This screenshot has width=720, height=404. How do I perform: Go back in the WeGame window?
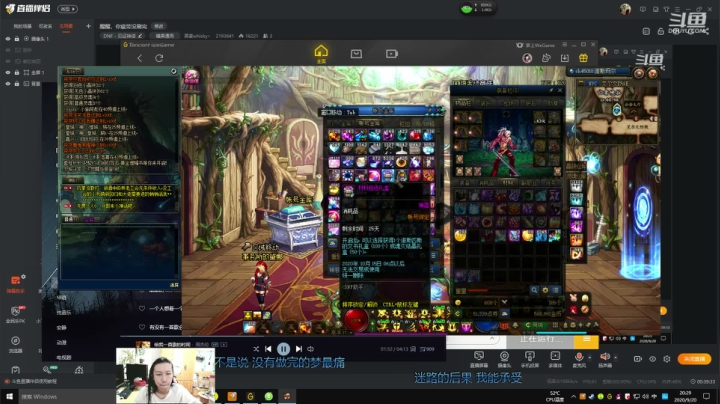140,58
